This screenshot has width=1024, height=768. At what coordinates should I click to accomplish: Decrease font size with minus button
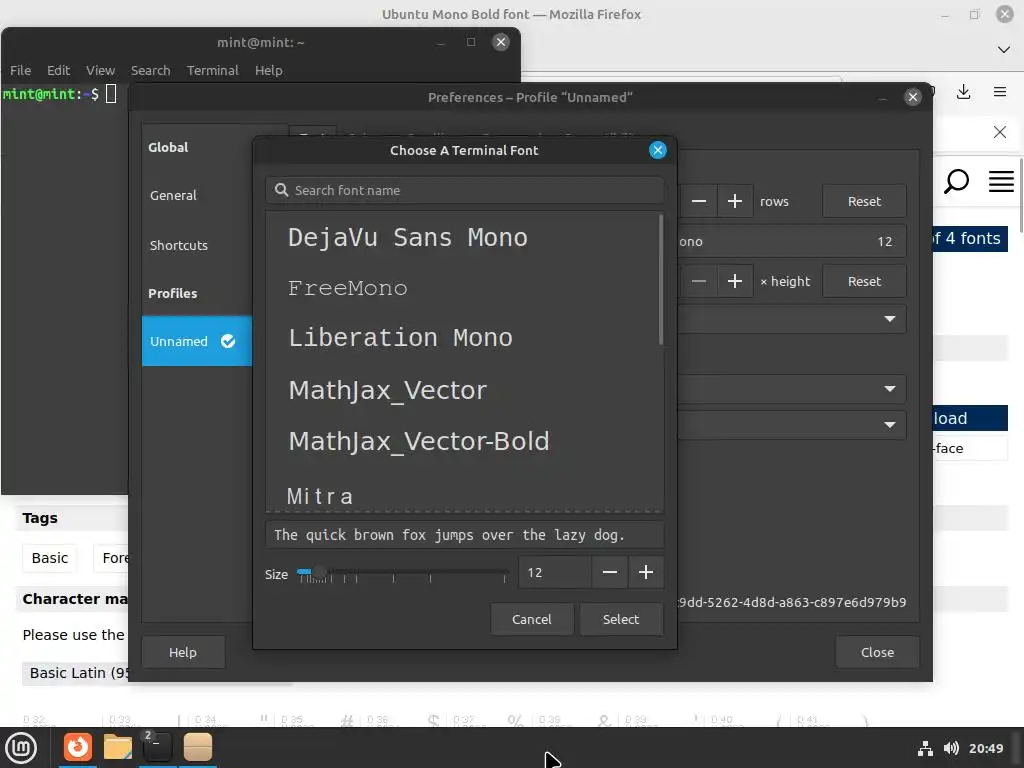click(x=610, y=573)
